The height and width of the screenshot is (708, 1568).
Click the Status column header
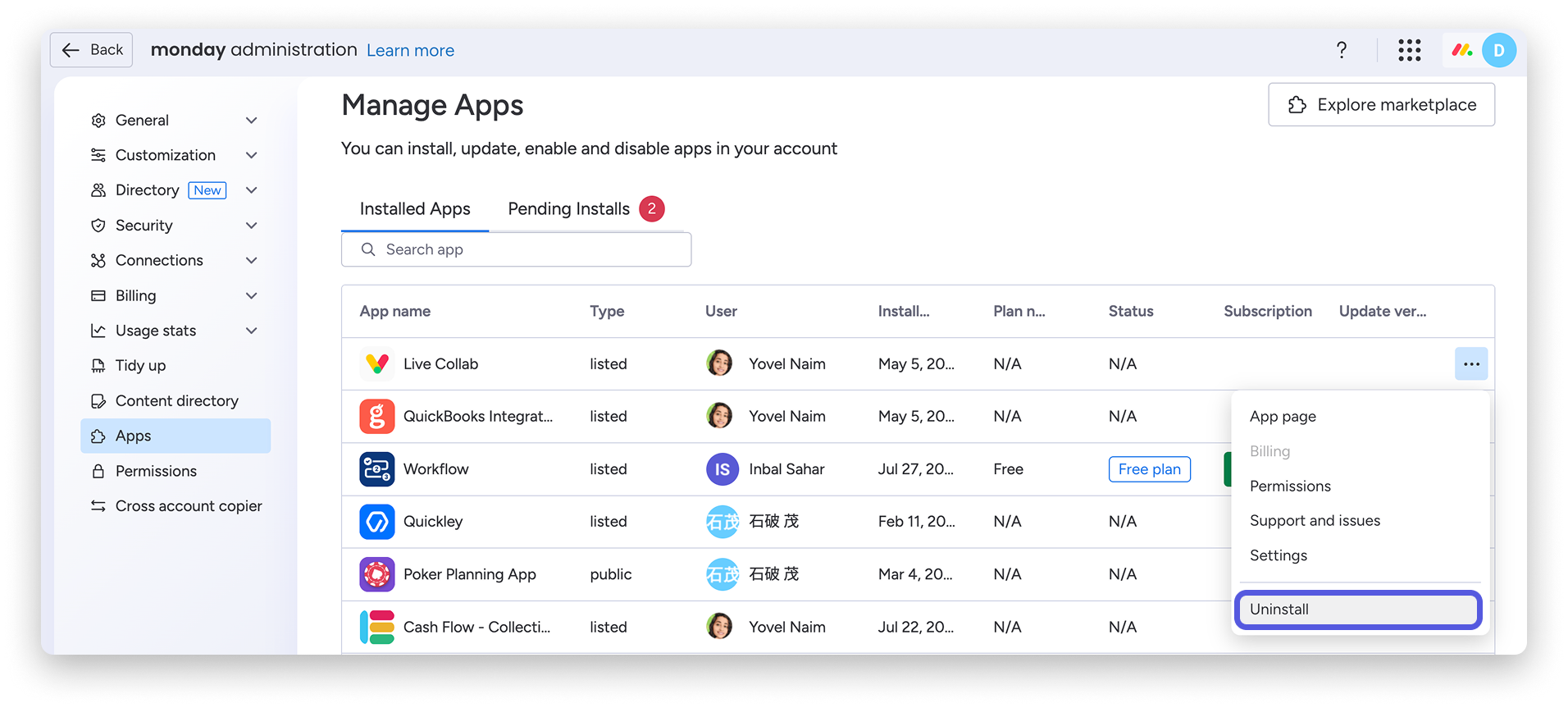pyautogui.click(x=1131, y=312)
